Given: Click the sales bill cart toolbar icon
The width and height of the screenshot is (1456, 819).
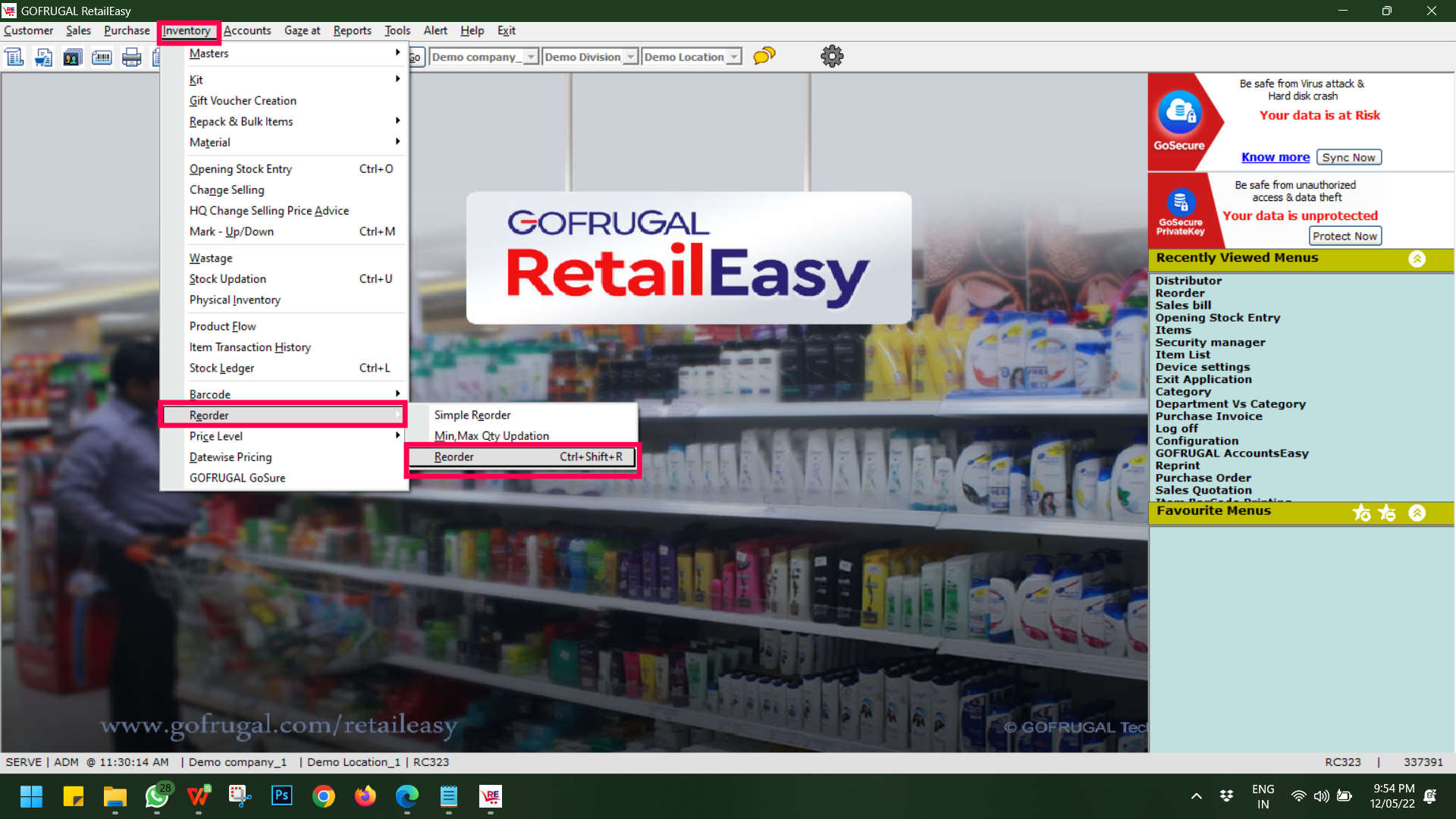Looking at the screenshot, I should click(x=43, y=57).
